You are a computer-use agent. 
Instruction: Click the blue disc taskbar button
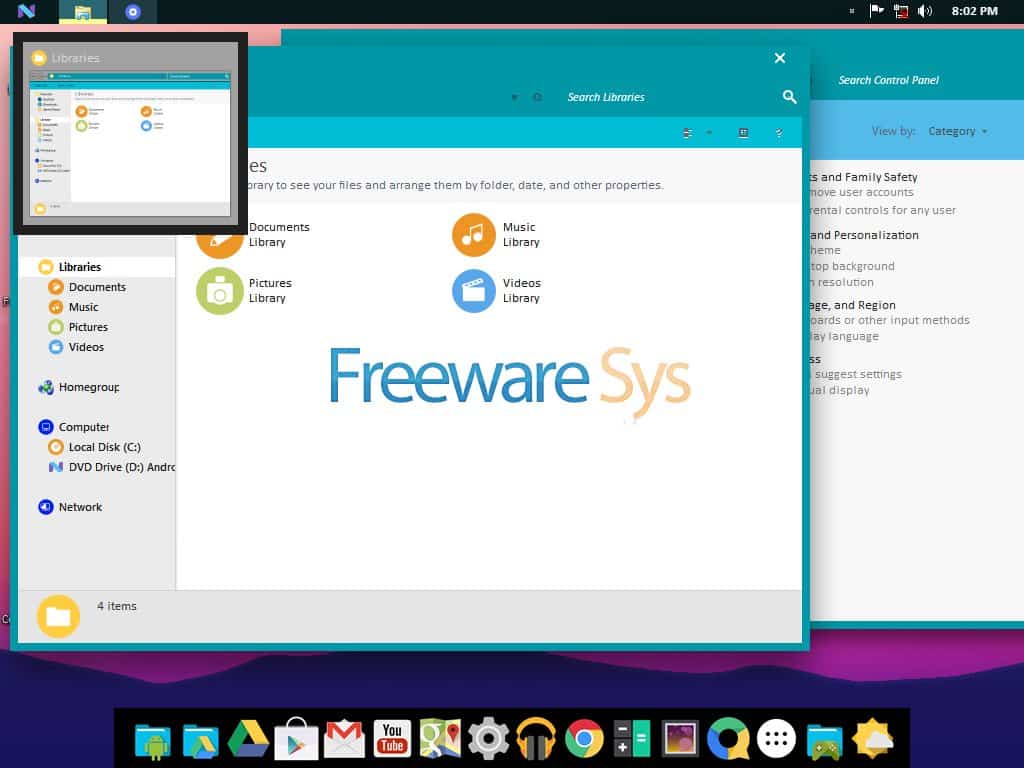point(133,12)
